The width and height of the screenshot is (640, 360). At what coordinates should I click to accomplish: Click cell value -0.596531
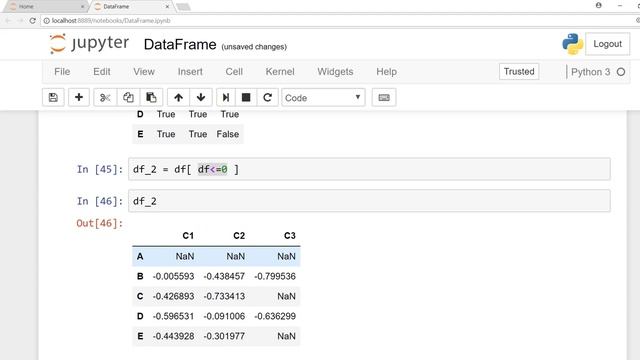[173, 316]
